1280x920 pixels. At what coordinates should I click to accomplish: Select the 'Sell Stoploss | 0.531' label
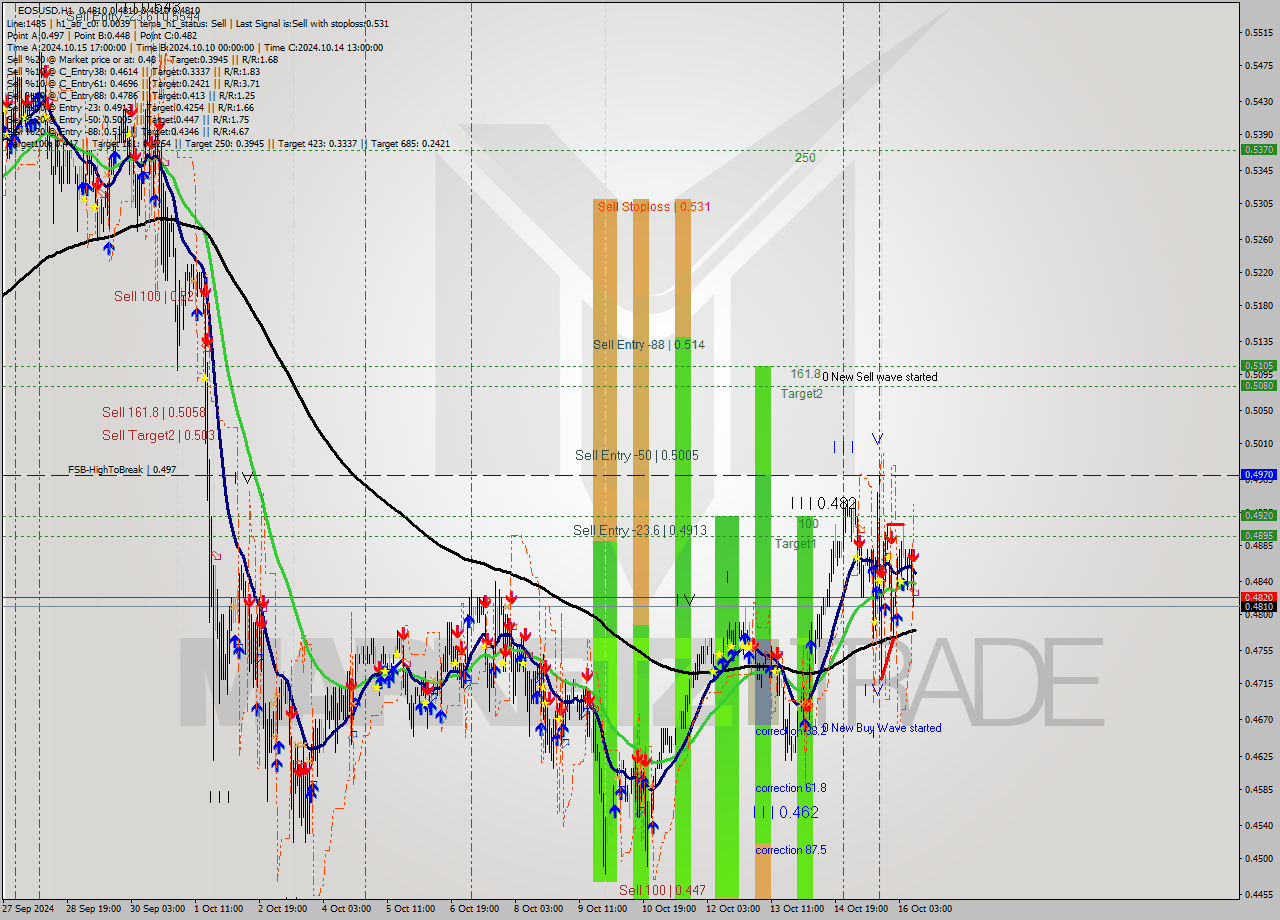(x=653, y=207)
